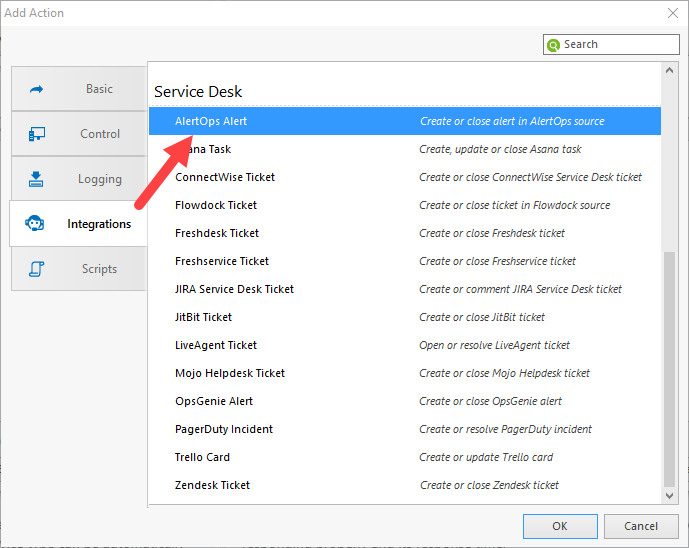Image resolution: width=689 pixels, height=548 pixels.
Task: Select the Zendesk Ticket row
Action: point(405,485)
